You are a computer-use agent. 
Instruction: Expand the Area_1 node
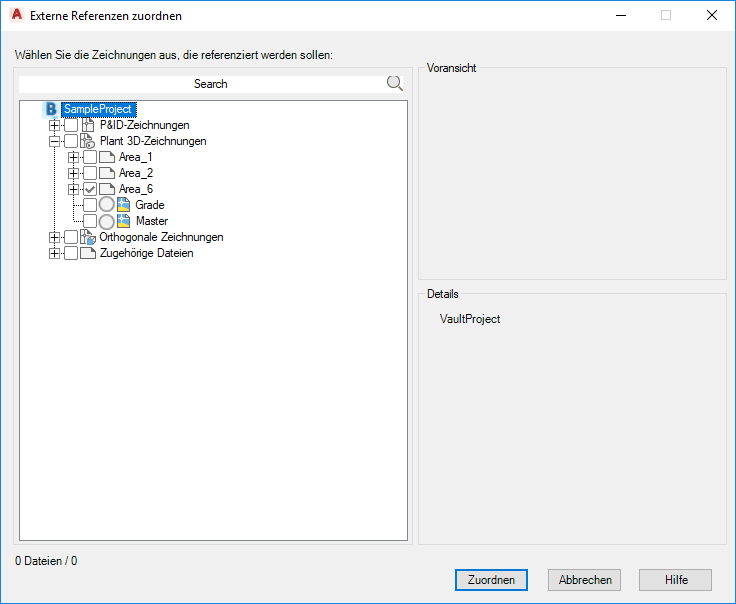click(73, 157)
